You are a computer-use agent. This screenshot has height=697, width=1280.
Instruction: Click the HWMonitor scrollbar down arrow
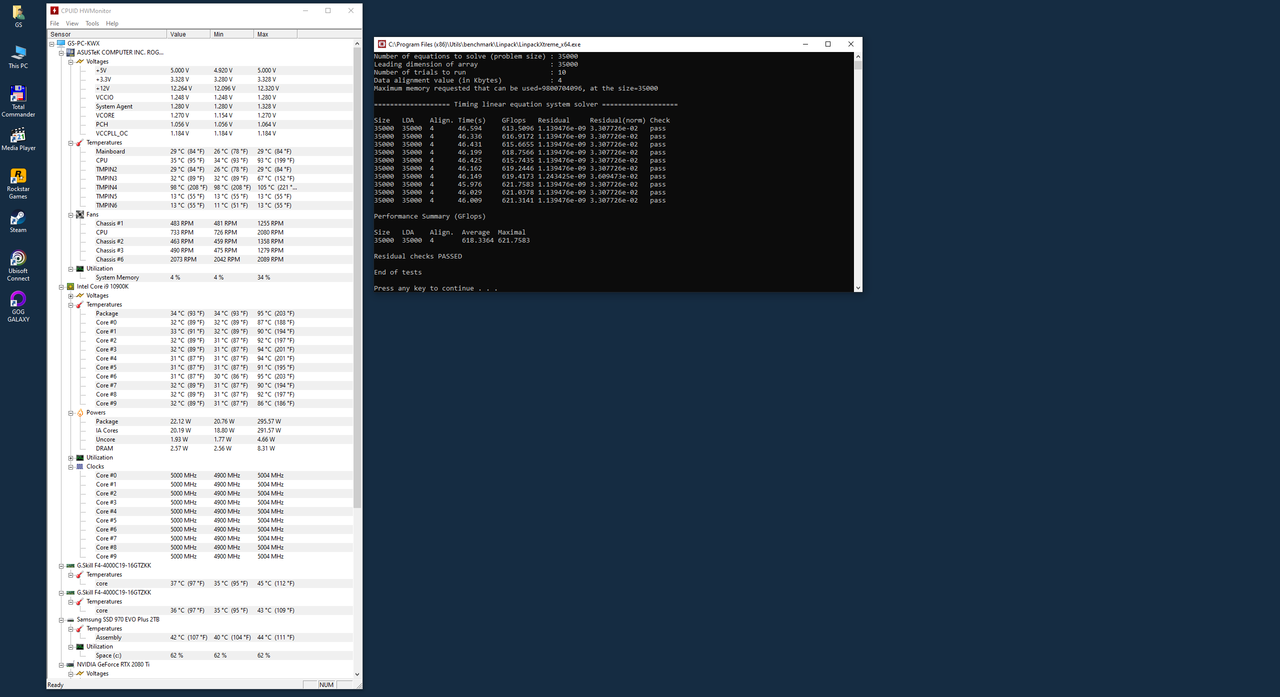tap(357, 674)
